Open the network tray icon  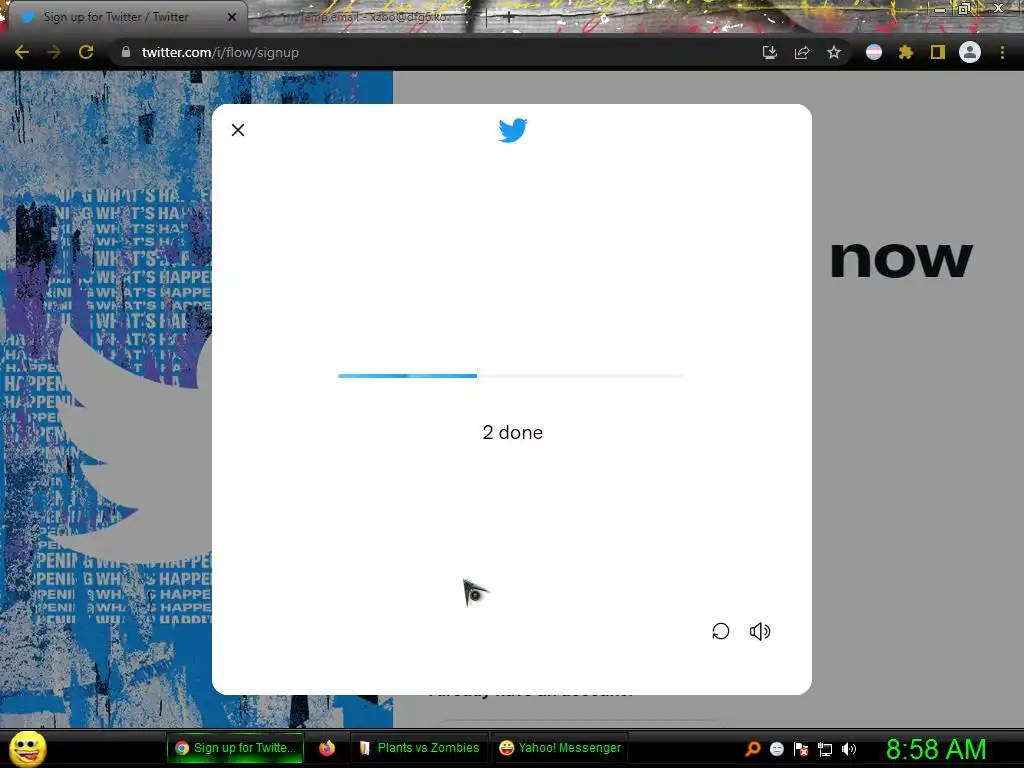coord(825,750)
